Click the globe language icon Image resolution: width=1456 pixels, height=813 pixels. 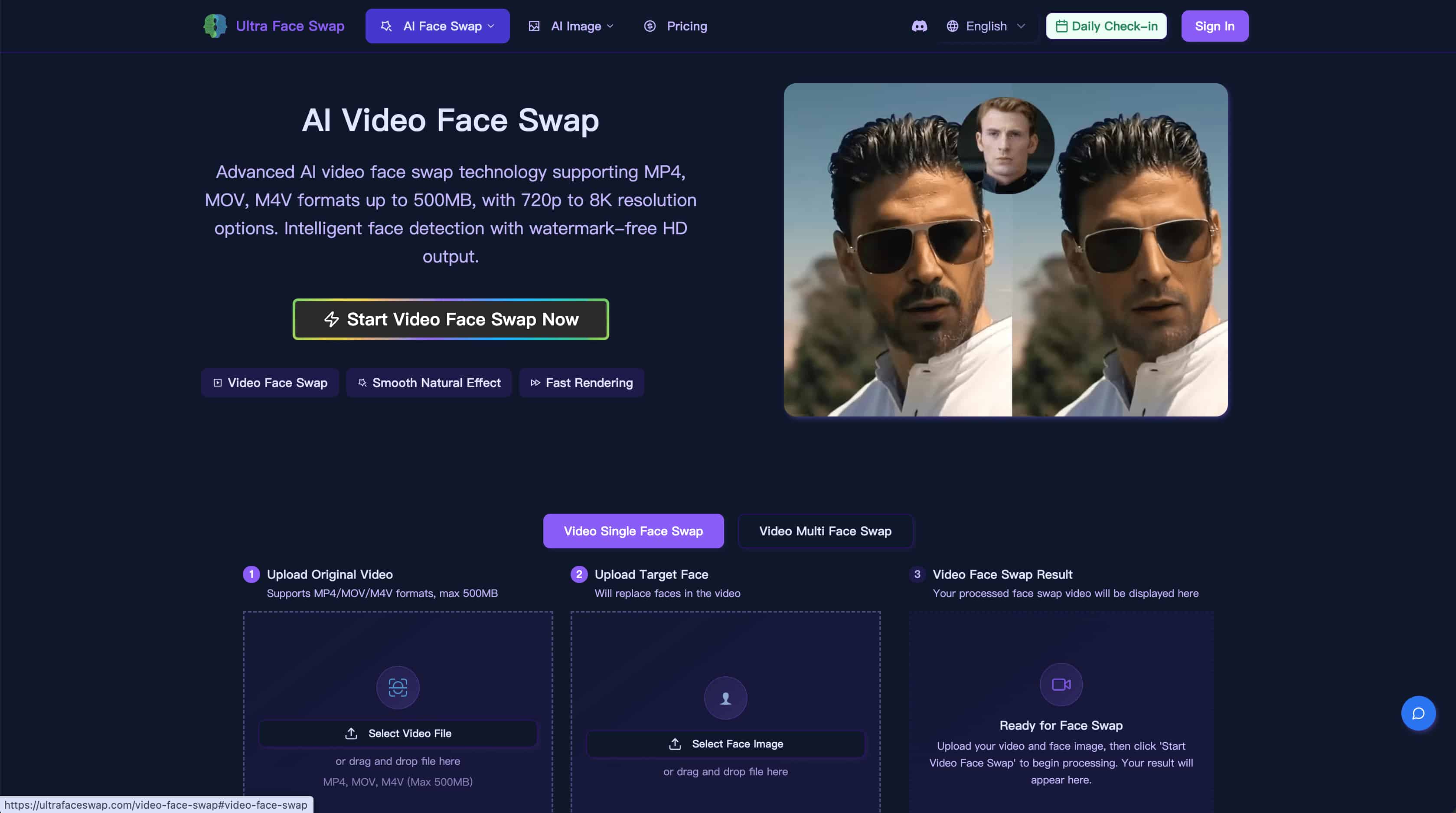point(953,26)
